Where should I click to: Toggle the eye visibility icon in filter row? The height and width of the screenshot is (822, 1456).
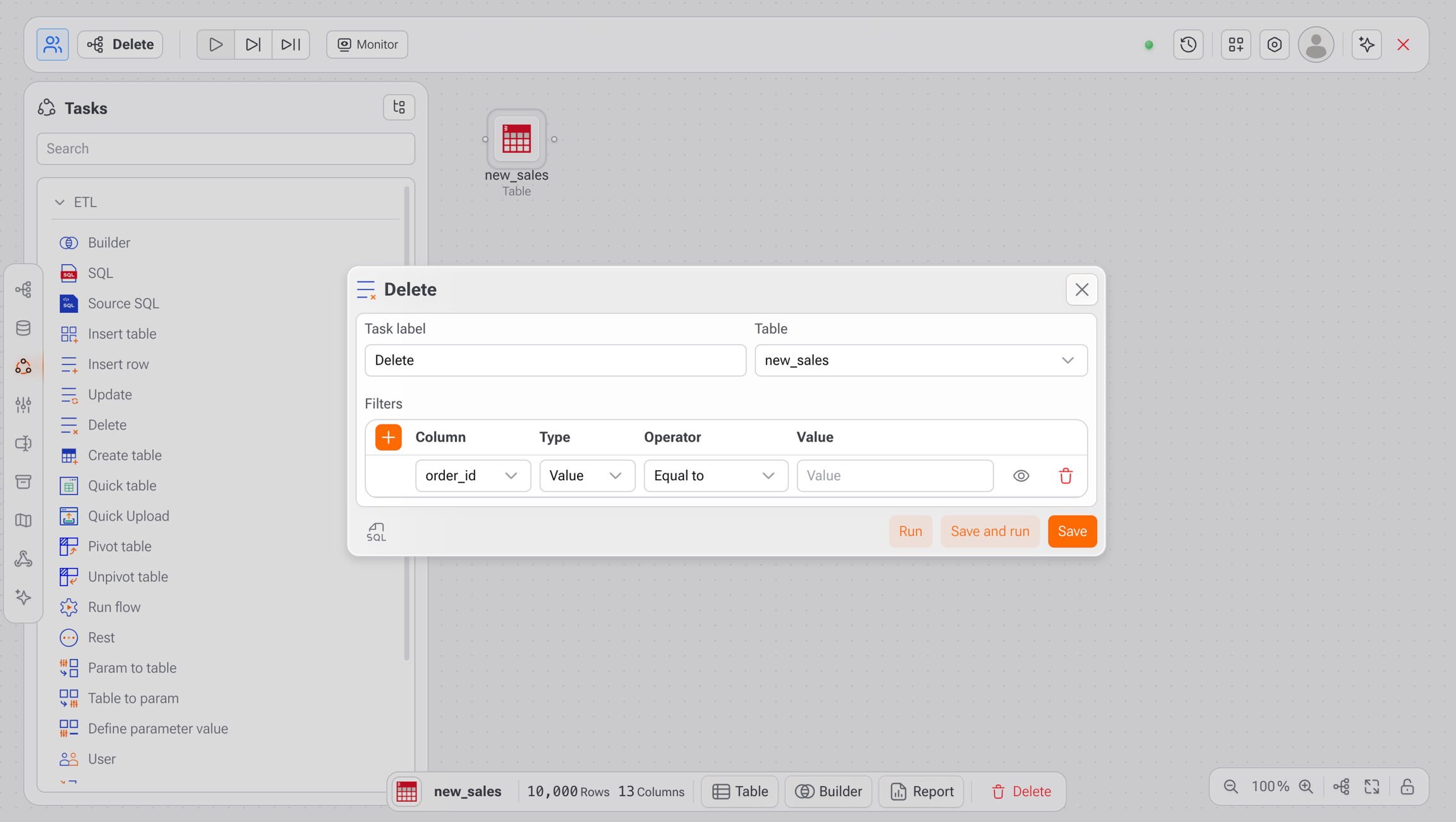click(1021, 476)
